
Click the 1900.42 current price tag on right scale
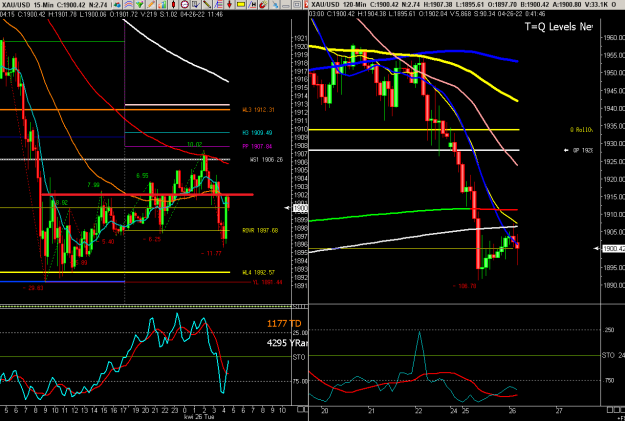(613, 249)
